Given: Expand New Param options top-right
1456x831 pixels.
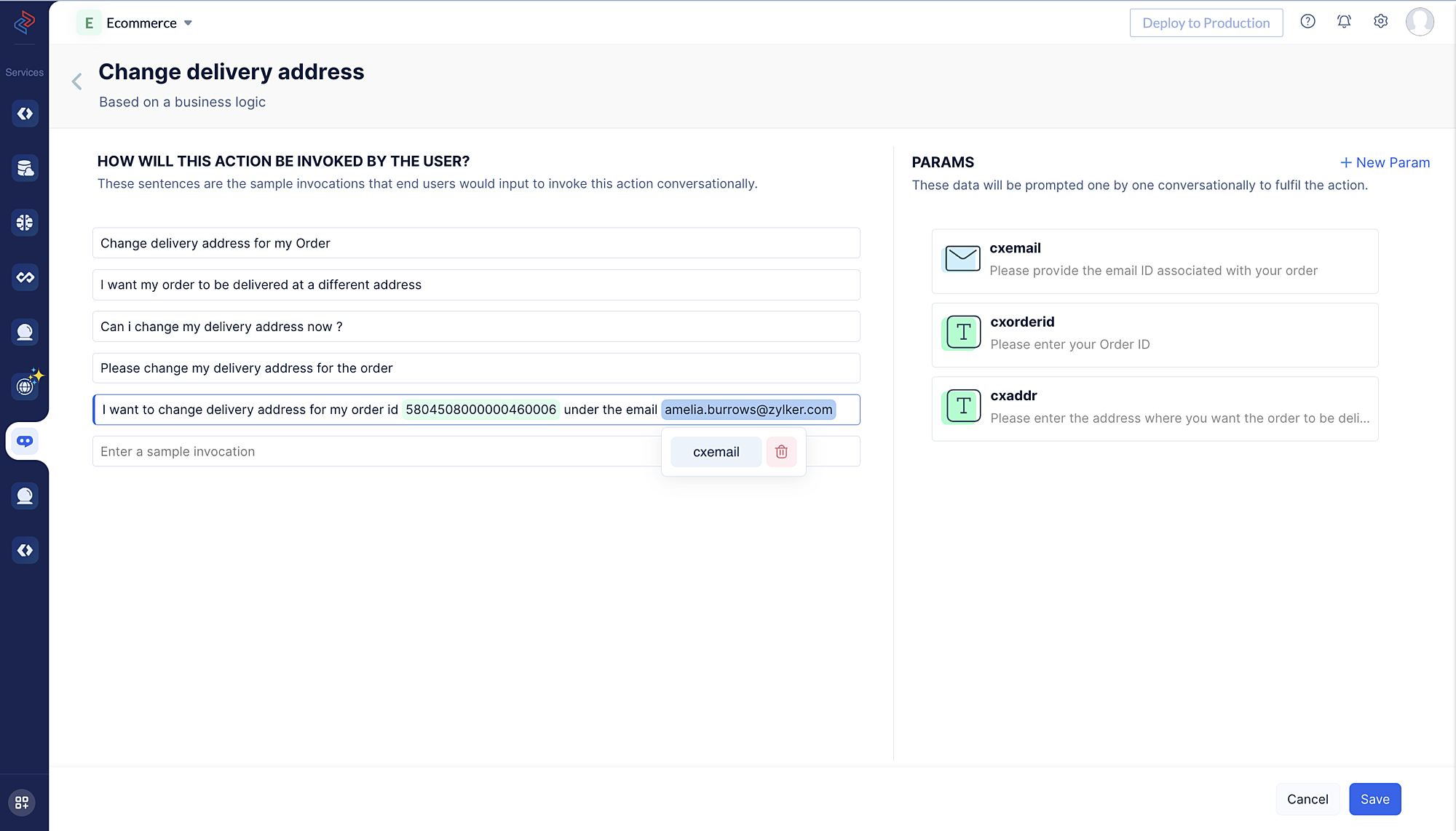Looking at the screenshot, I should [x=1384, y=162].
